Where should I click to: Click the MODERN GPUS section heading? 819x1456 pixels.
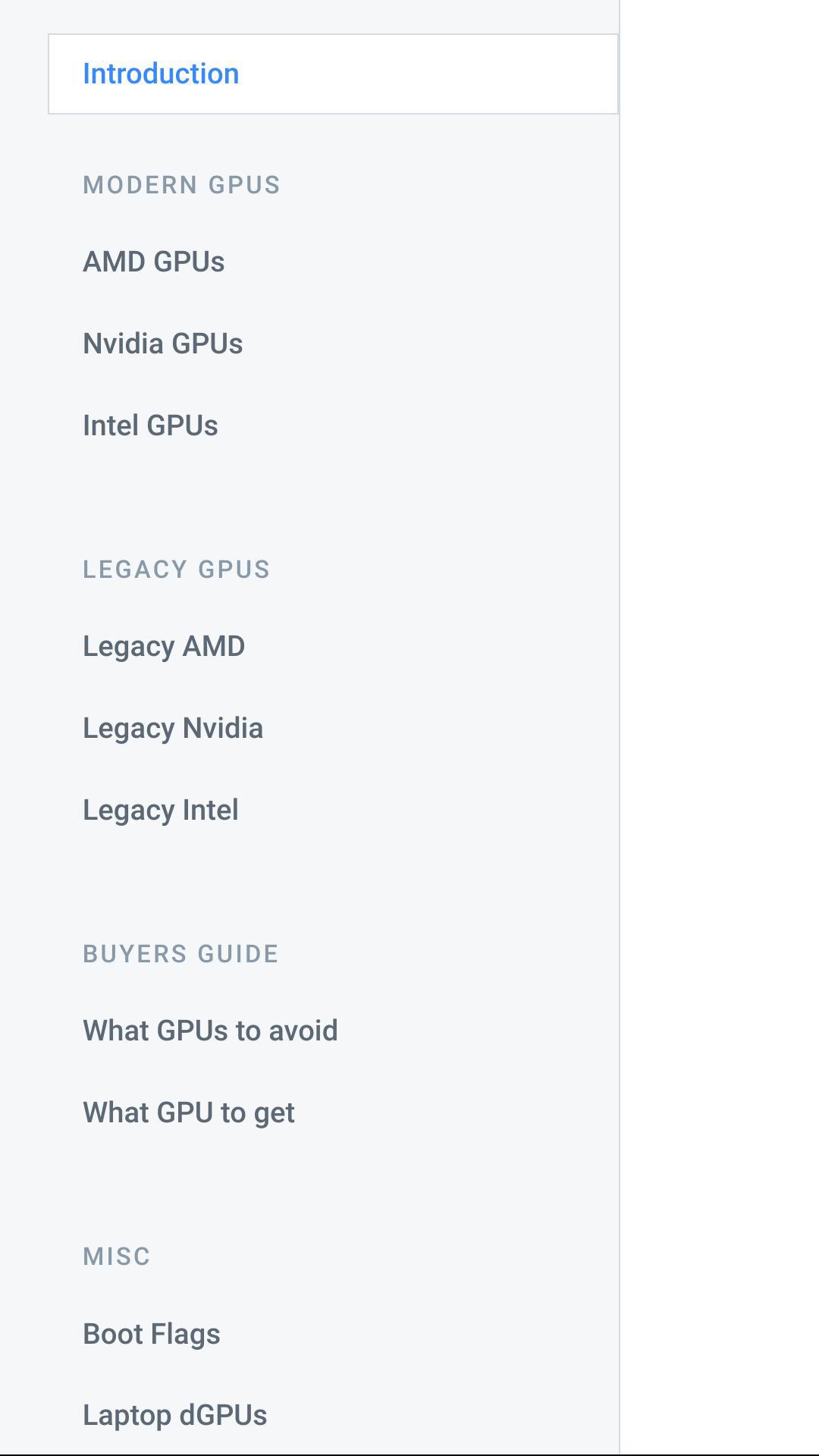pyautogui.click(x=182, y=185)
